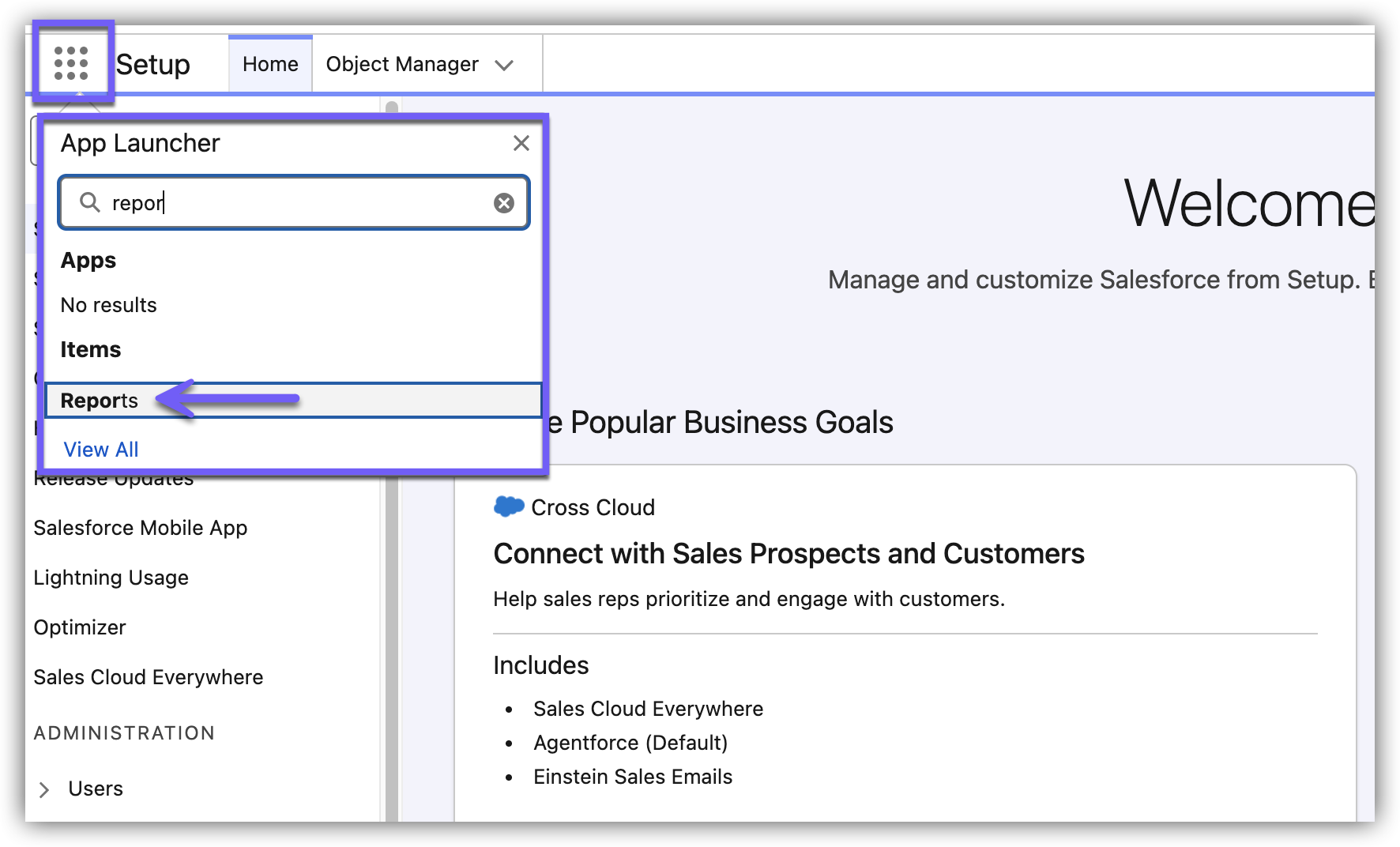The width and height of the screenshot is (1400, 847).
Task: Open Sales Cloud Everywhere sidebar item
Action: (149, 677)
